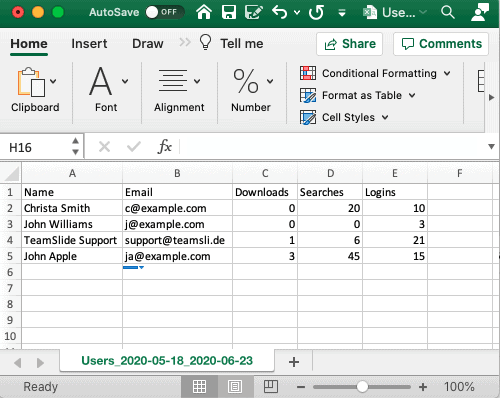Image resolution: width=500 pixels, height=398 pixels.
Task: Select column D header
Action: pyautogui.click(x=330, y=173)
